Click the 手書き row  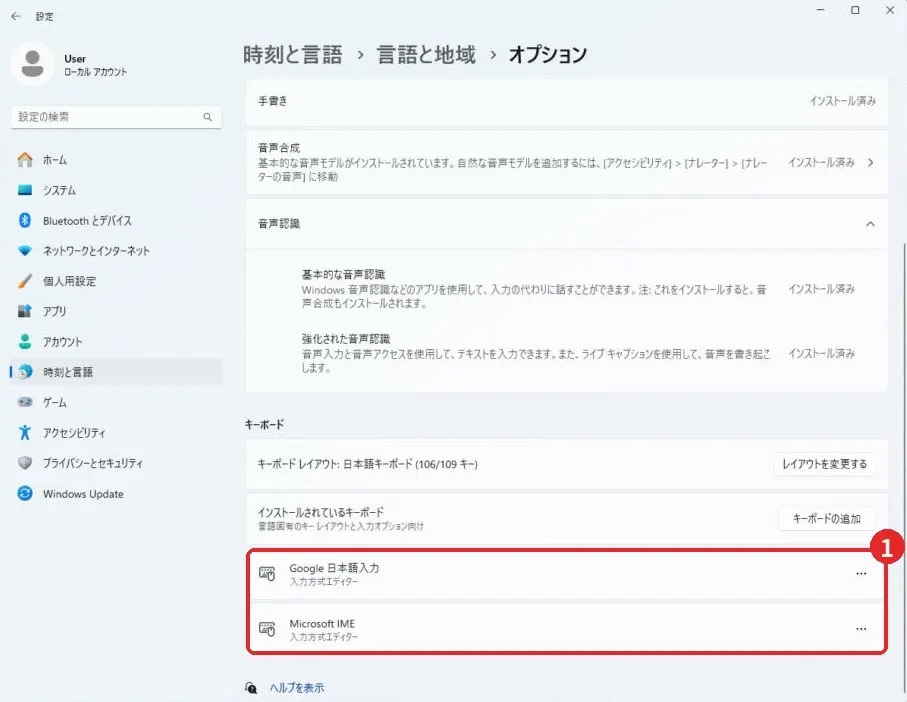tap(567, 101)
